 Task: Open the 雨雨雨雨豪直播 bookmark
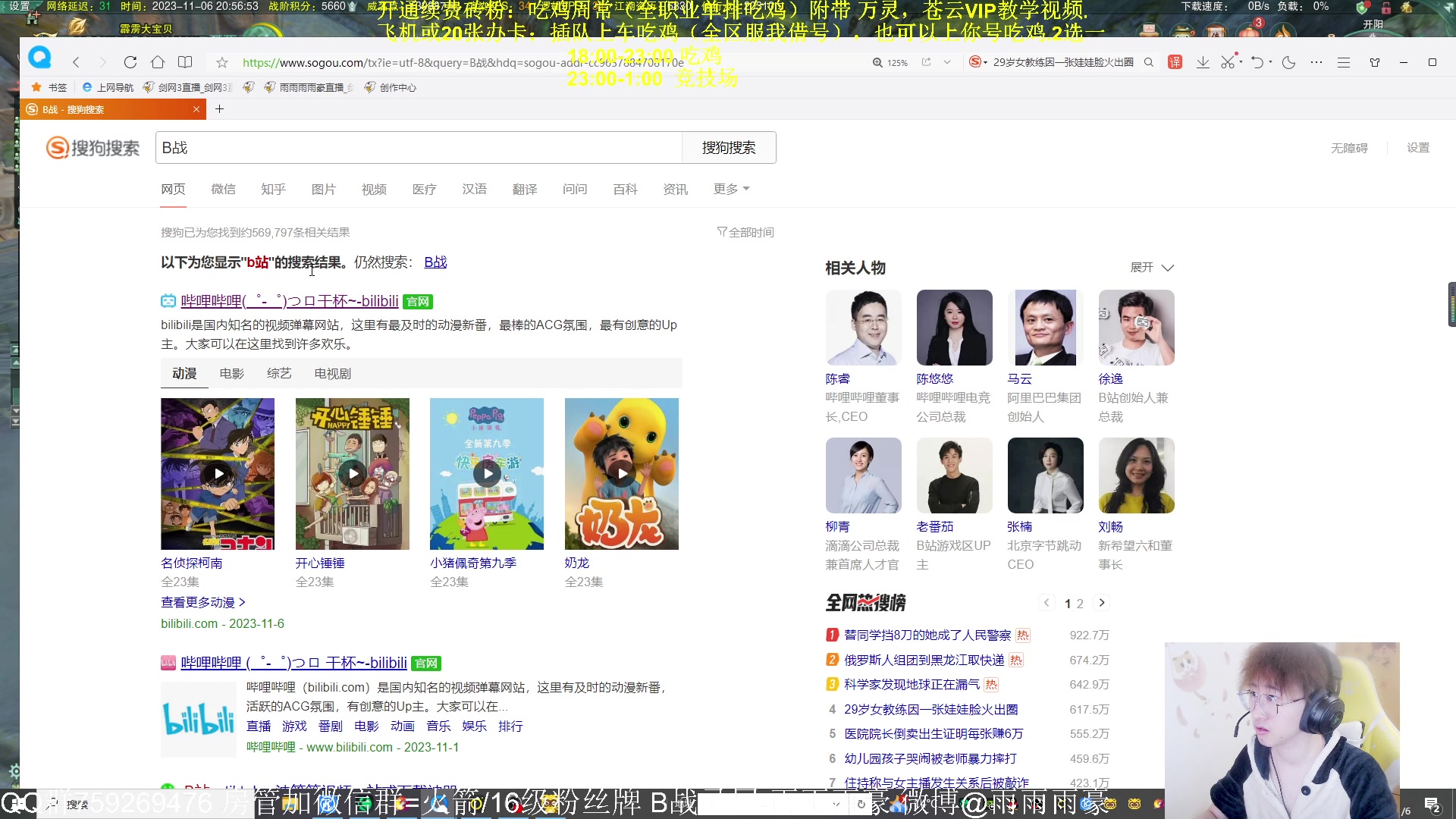tap(309, 87)
